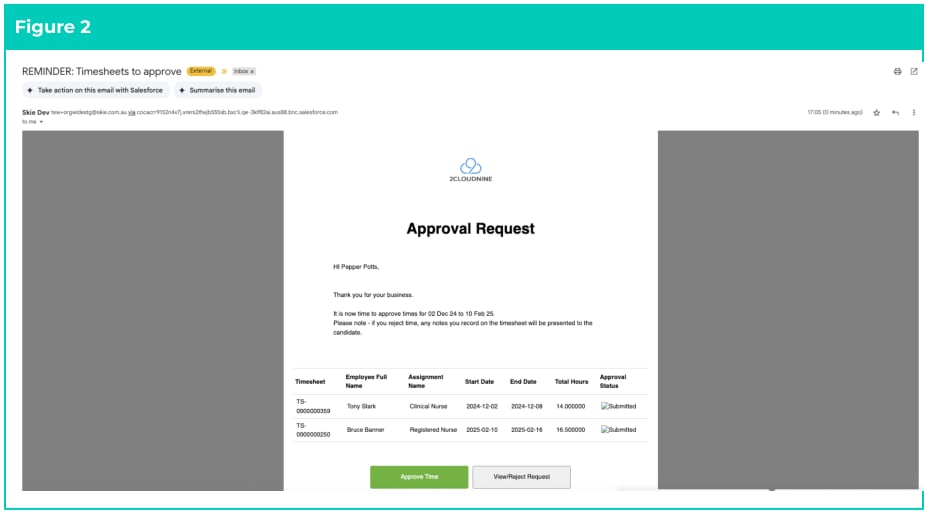Click total hours 16.500000
The image size is (928, 512).
(571, 430)
